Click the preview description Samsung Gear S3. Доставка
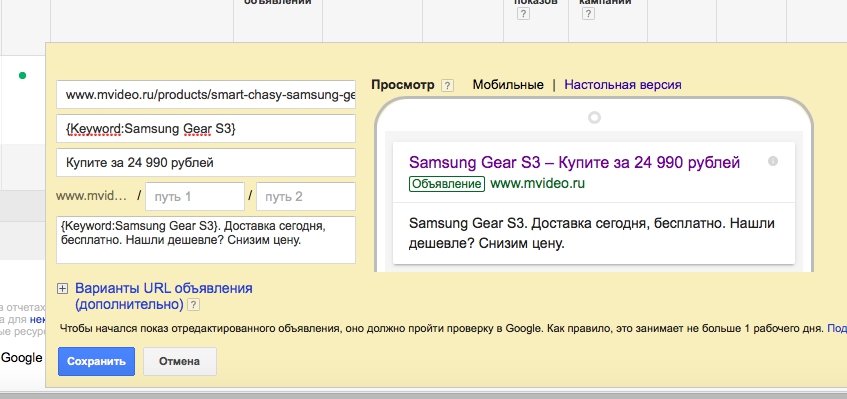Screen dimensions: 847x399 (592, 233)
